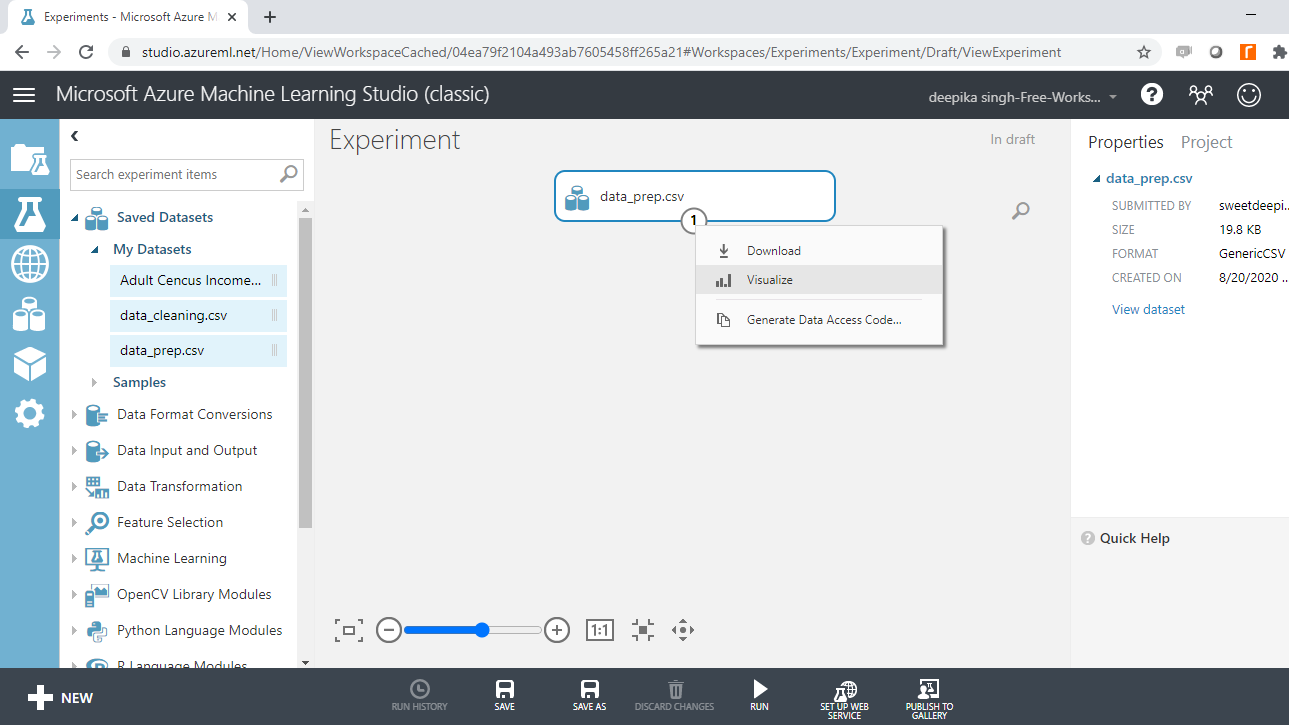Click the zoom out minus button

(389, 630)
